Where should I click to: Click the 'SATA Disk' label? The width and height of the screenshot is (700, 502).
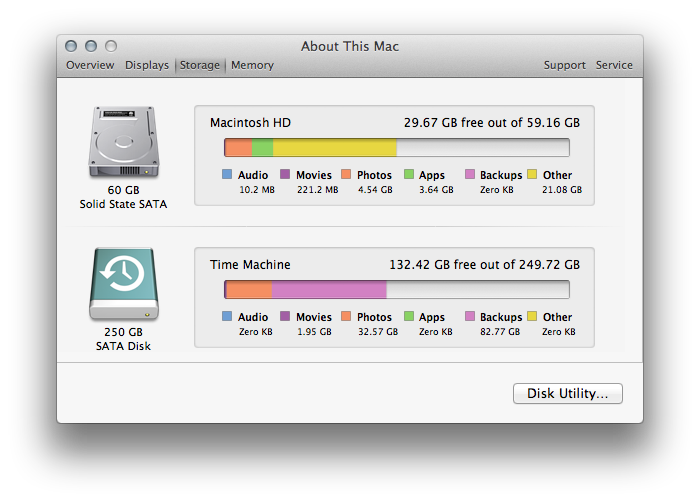pos(123,346)
